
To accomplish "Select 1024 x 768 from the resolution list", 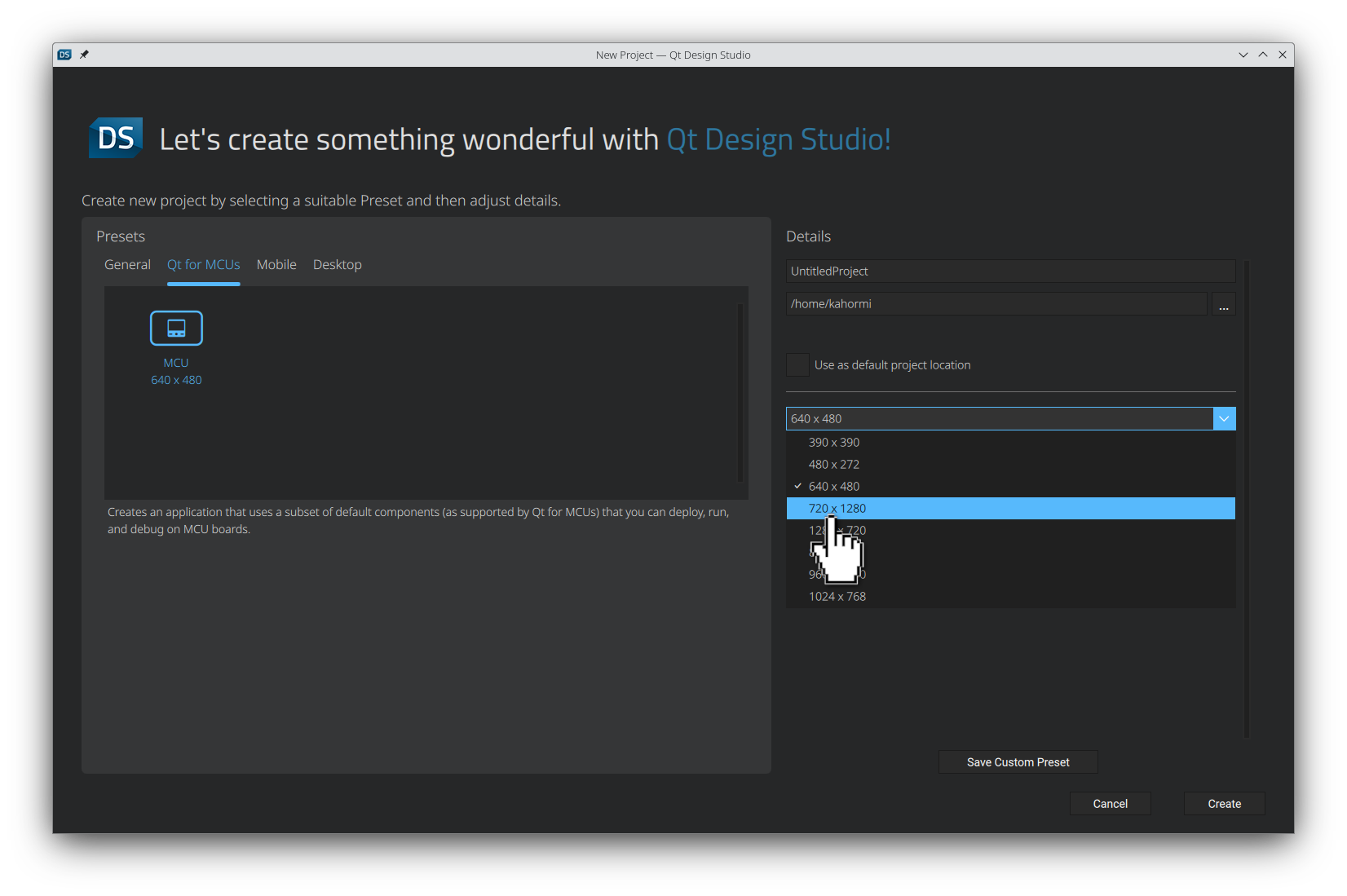I will [837, 596].
